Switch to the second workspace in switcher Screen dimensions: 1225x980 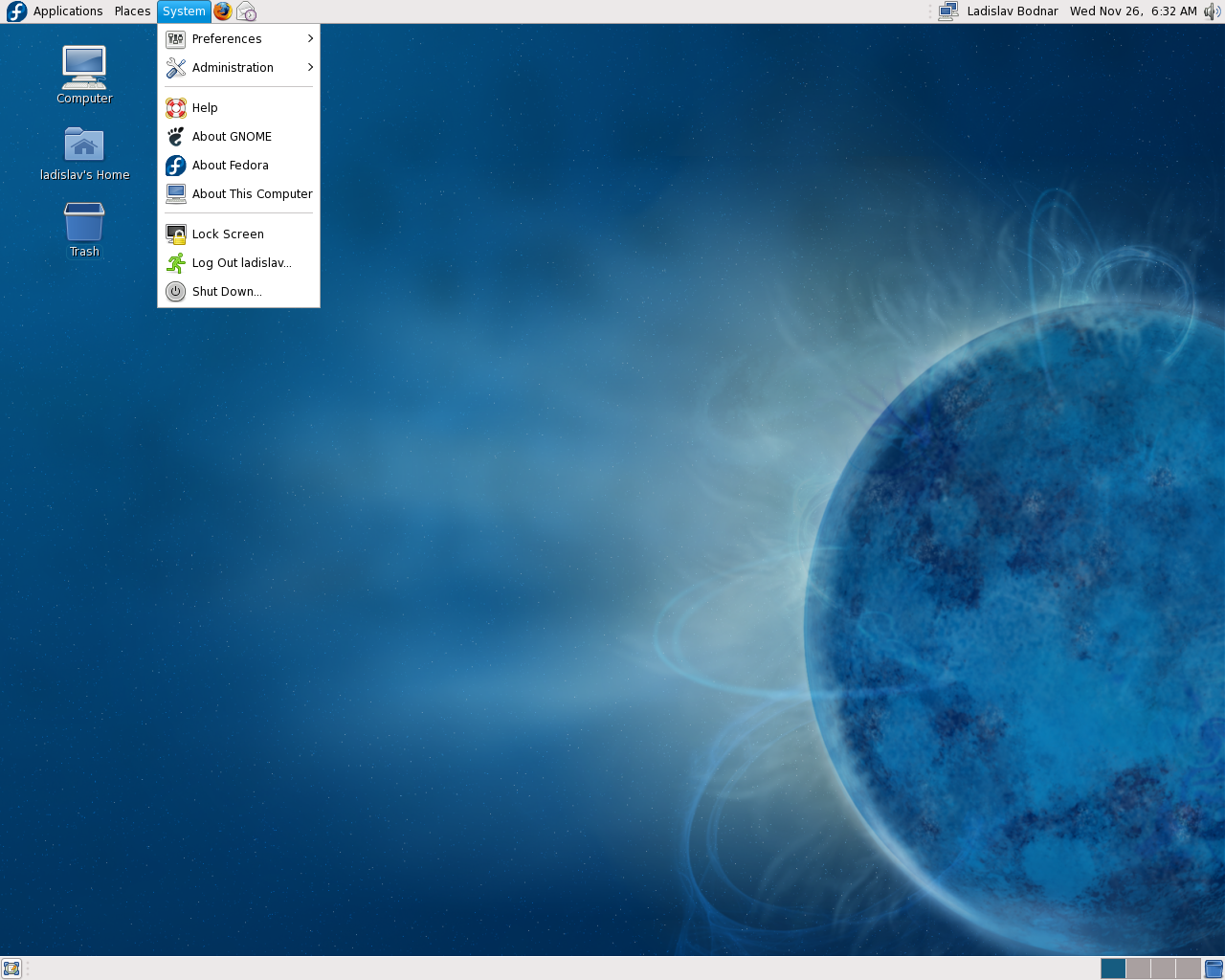(x=1138, y=969)
